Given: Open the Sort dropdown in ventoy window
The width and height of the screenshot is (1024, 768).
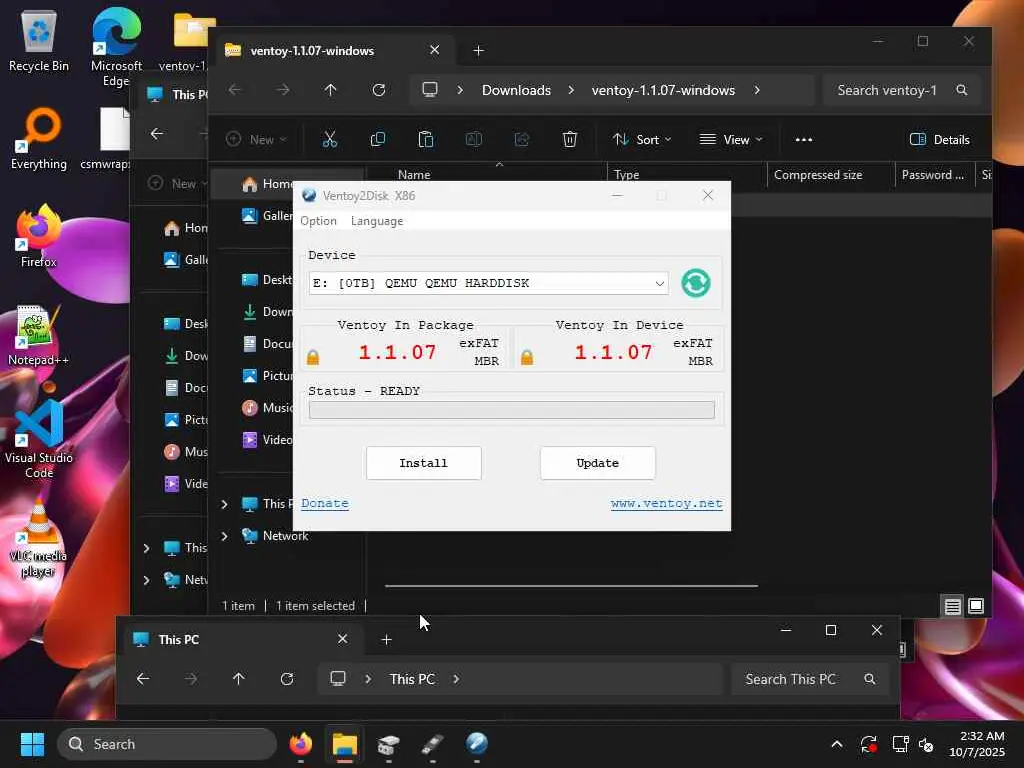Looking at the screenshot, I should point(642,139).
